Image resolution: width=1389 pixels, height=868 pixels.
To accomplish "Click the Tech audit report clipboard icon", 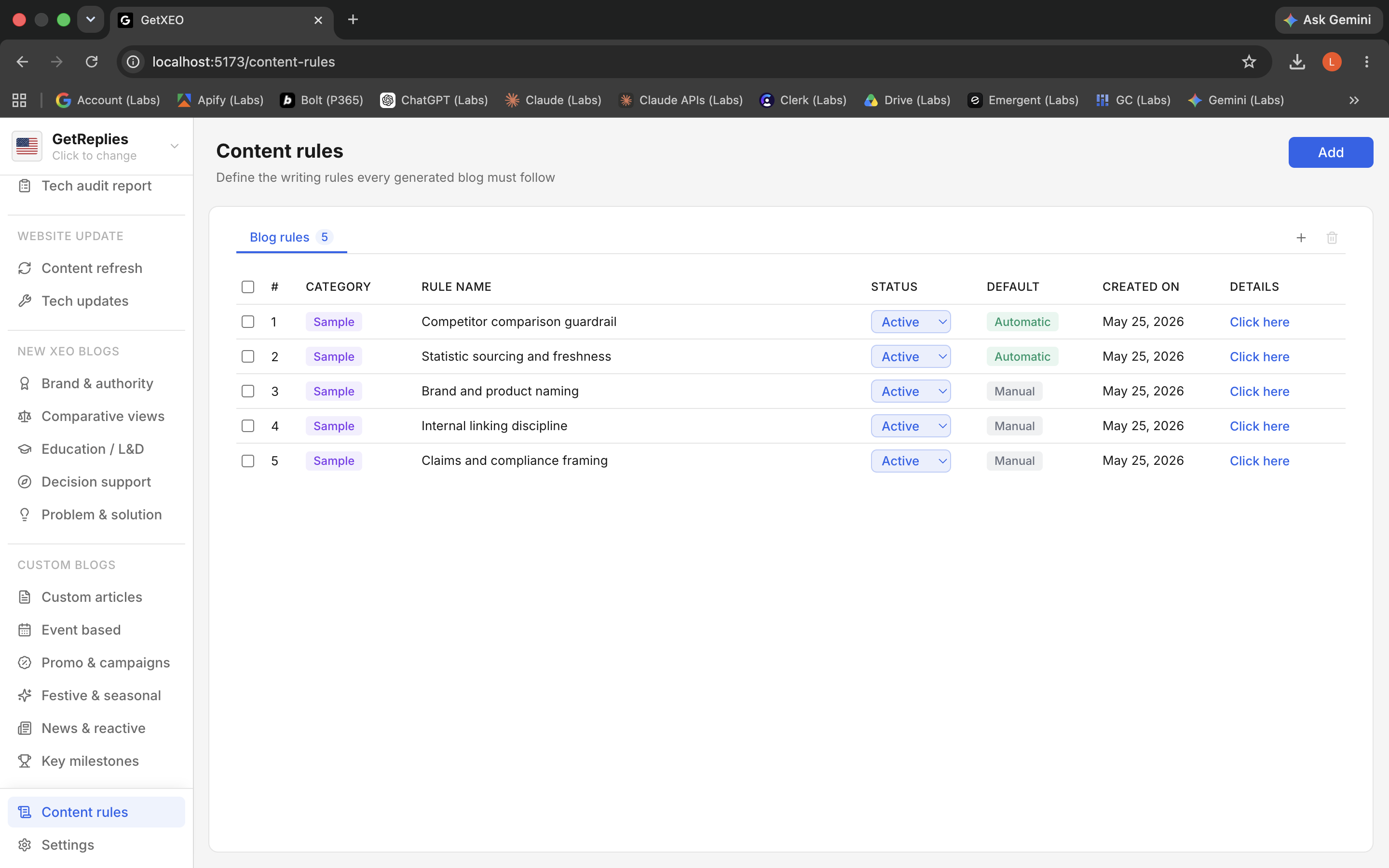I will [25, 186].
